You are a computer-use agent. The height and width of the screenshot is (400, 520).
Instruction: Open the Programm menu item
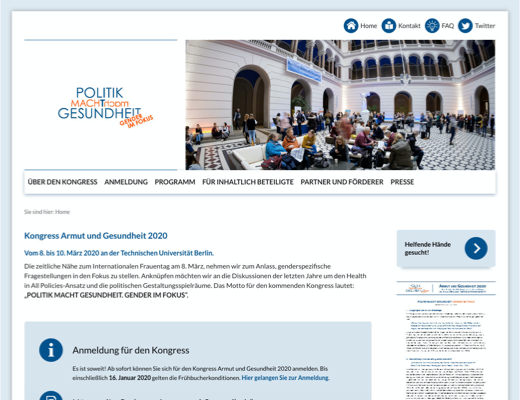[x=175, y=182]
